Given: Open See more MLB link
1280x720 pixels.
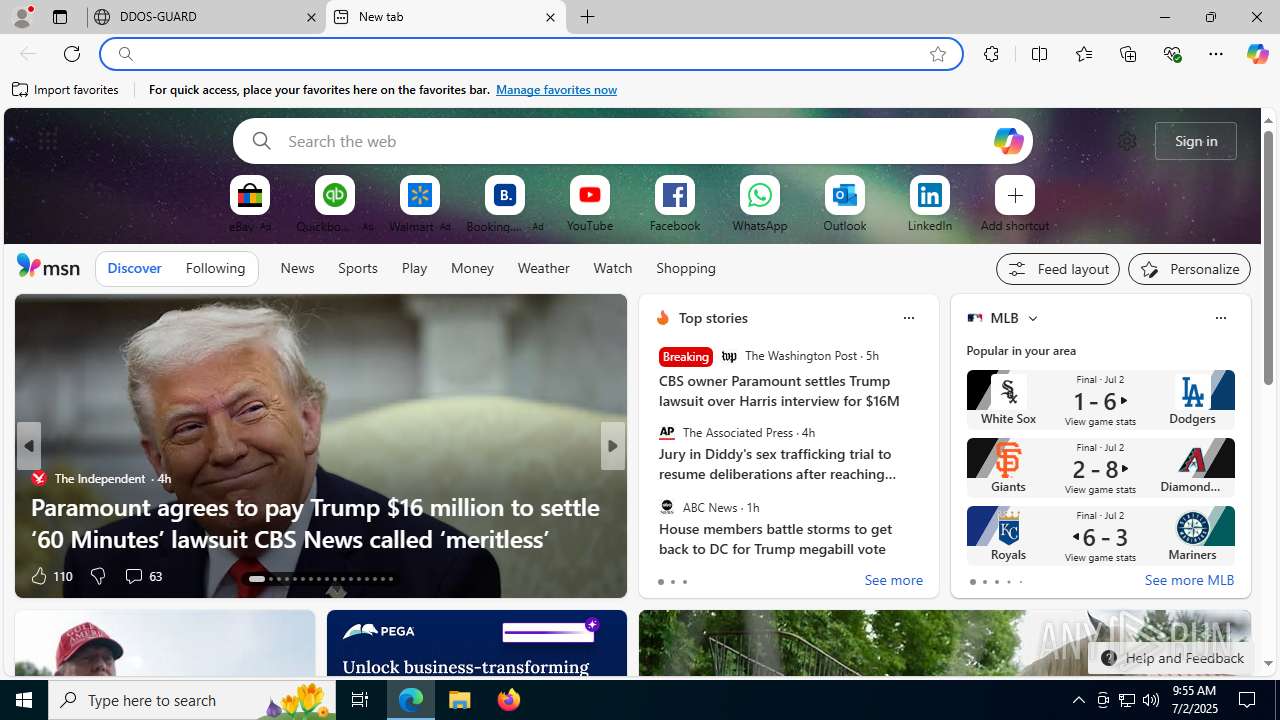Looking at the screenshot, I should [x=1189, y=581].
